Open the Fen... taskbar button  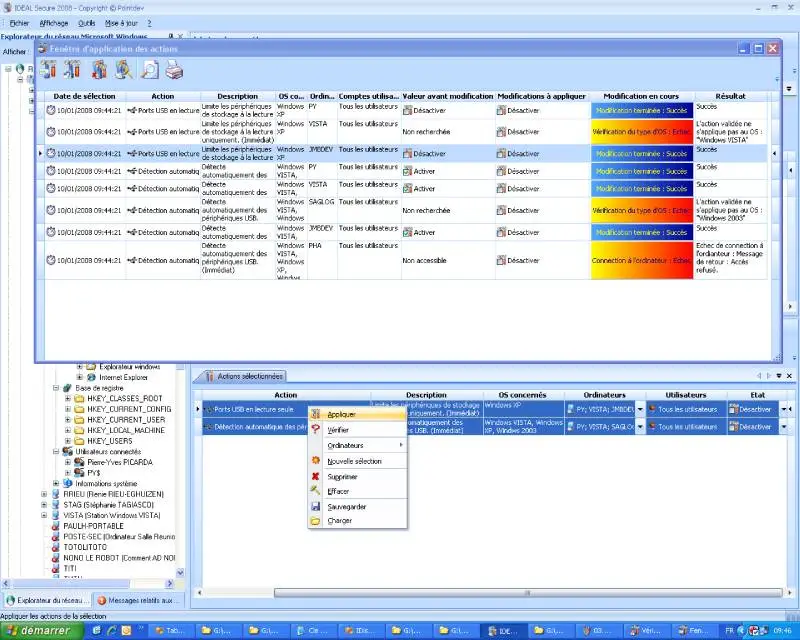[692, 631]
